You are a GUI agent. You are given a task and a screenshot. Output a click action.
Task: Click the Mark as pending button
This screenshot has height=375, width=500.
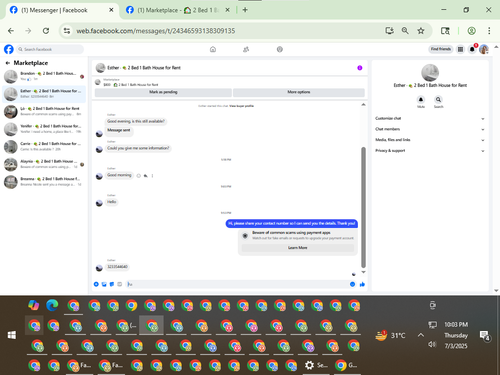click(x=163, y=92)
